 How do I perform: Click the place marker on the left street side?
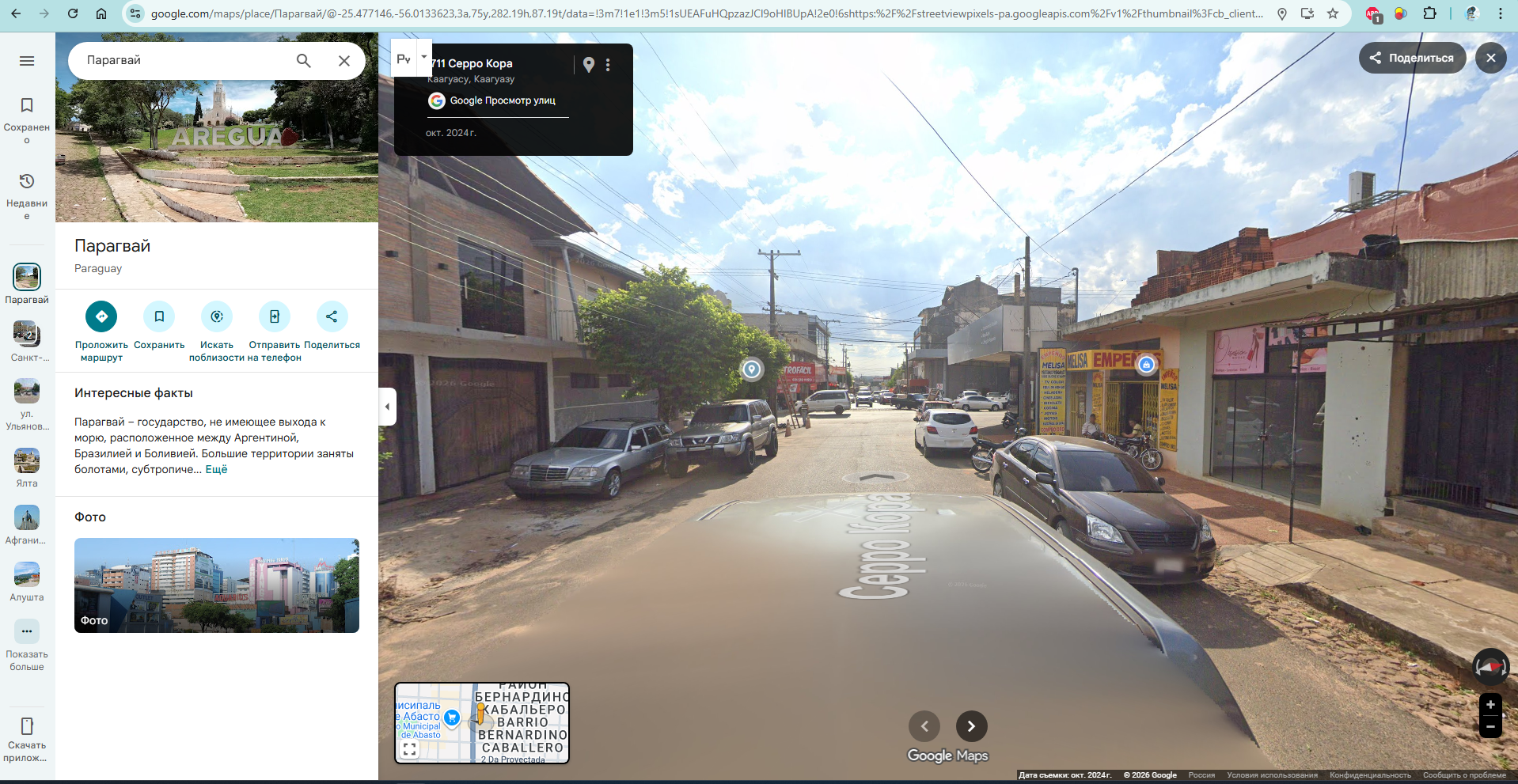(x=752, y=369)
